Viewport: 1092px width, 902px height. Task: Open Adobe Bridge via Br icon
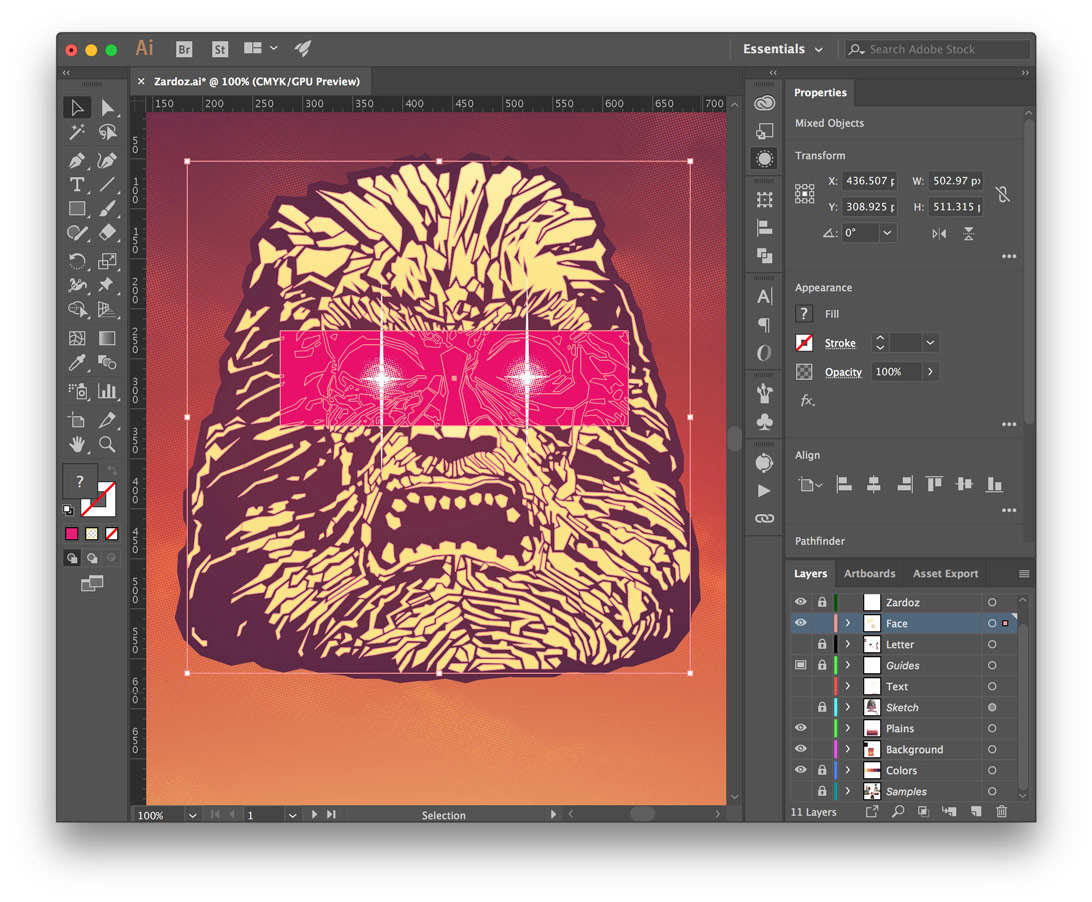click(184, 49)
